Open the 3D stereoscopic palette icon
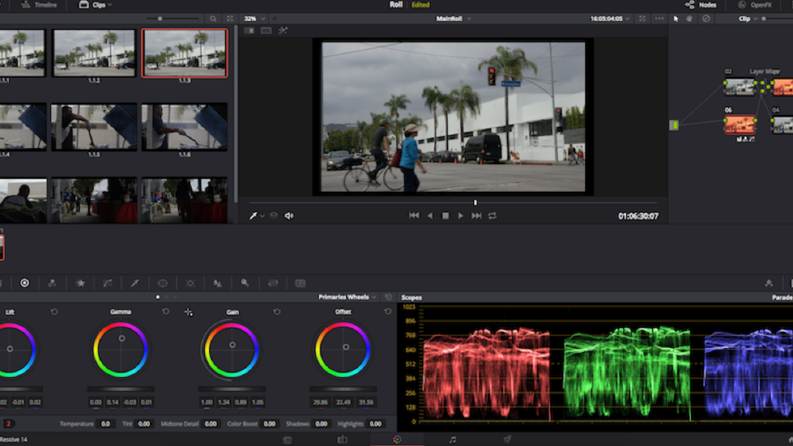The image size is (793, 446). [x=300, y=283]
